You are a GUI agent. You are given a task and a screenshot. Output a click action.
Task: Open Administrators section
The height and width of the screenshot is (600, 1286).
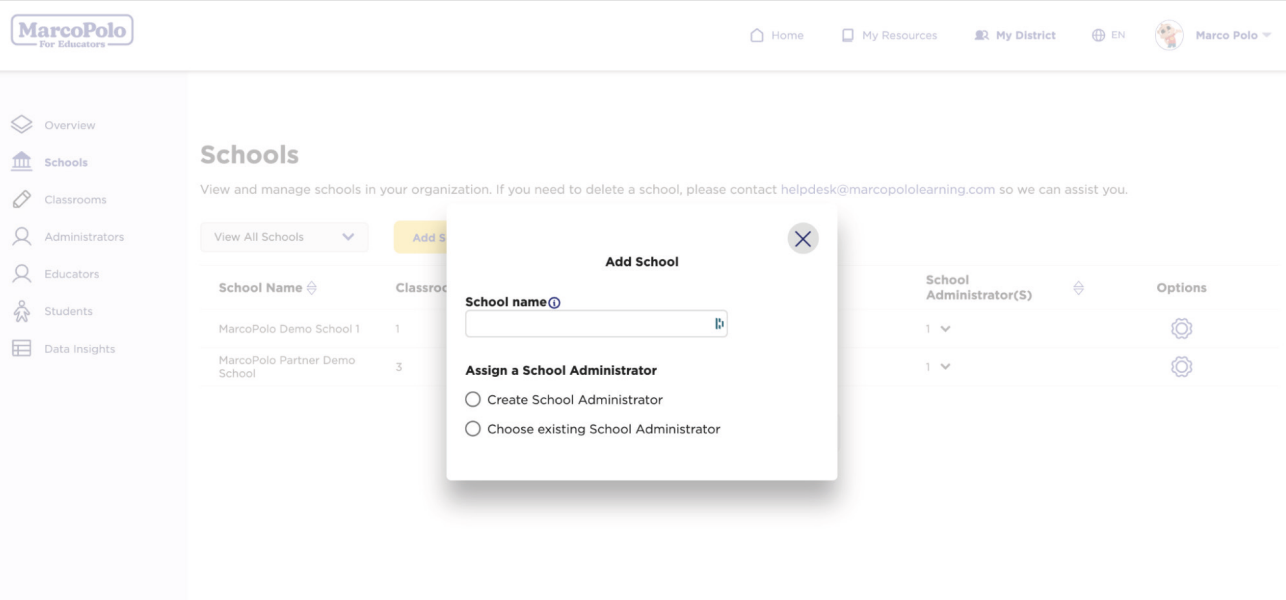click(x=84, y=237)
